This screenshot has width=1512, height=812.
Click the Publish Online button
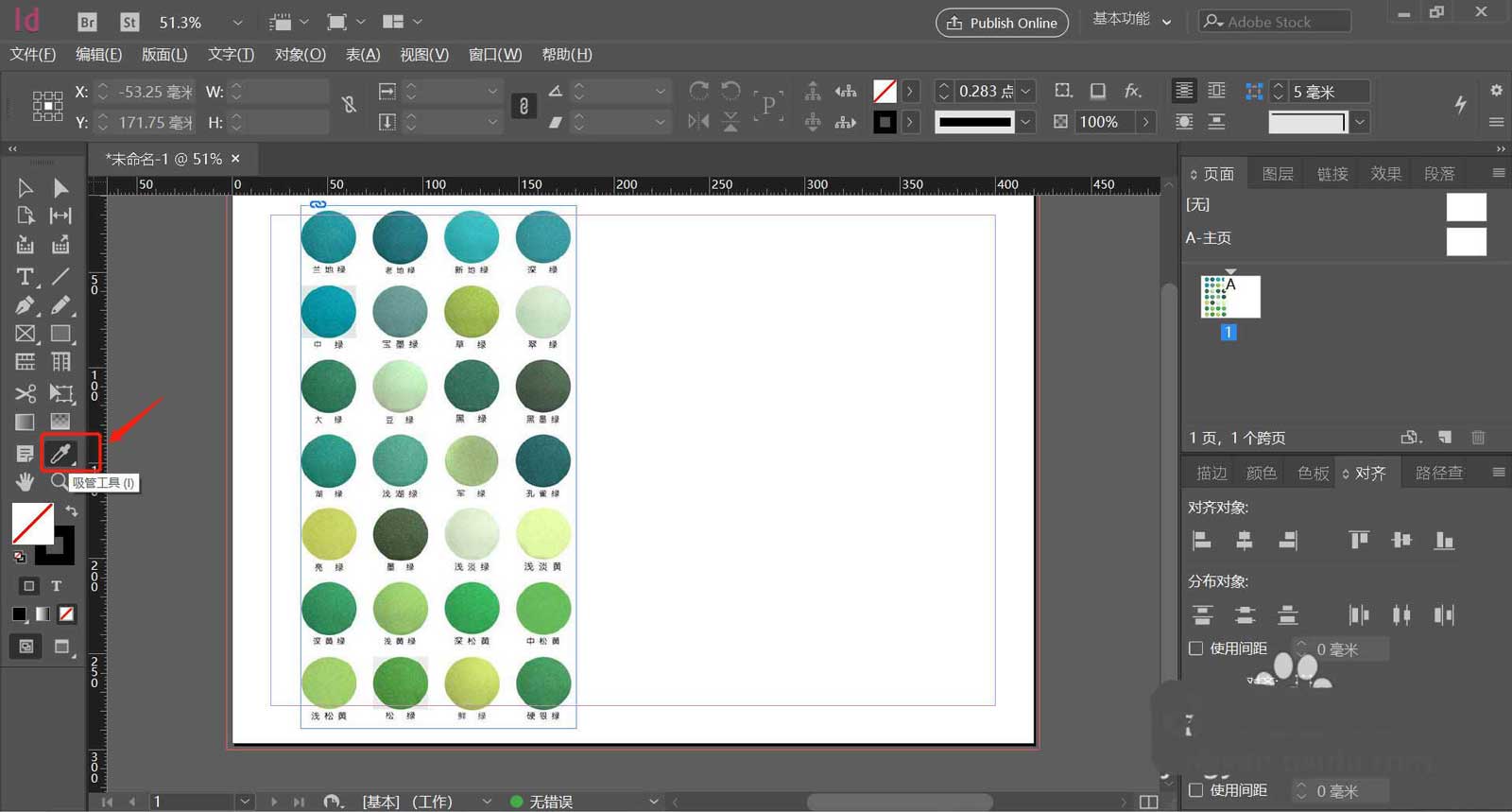point(1002,23)
